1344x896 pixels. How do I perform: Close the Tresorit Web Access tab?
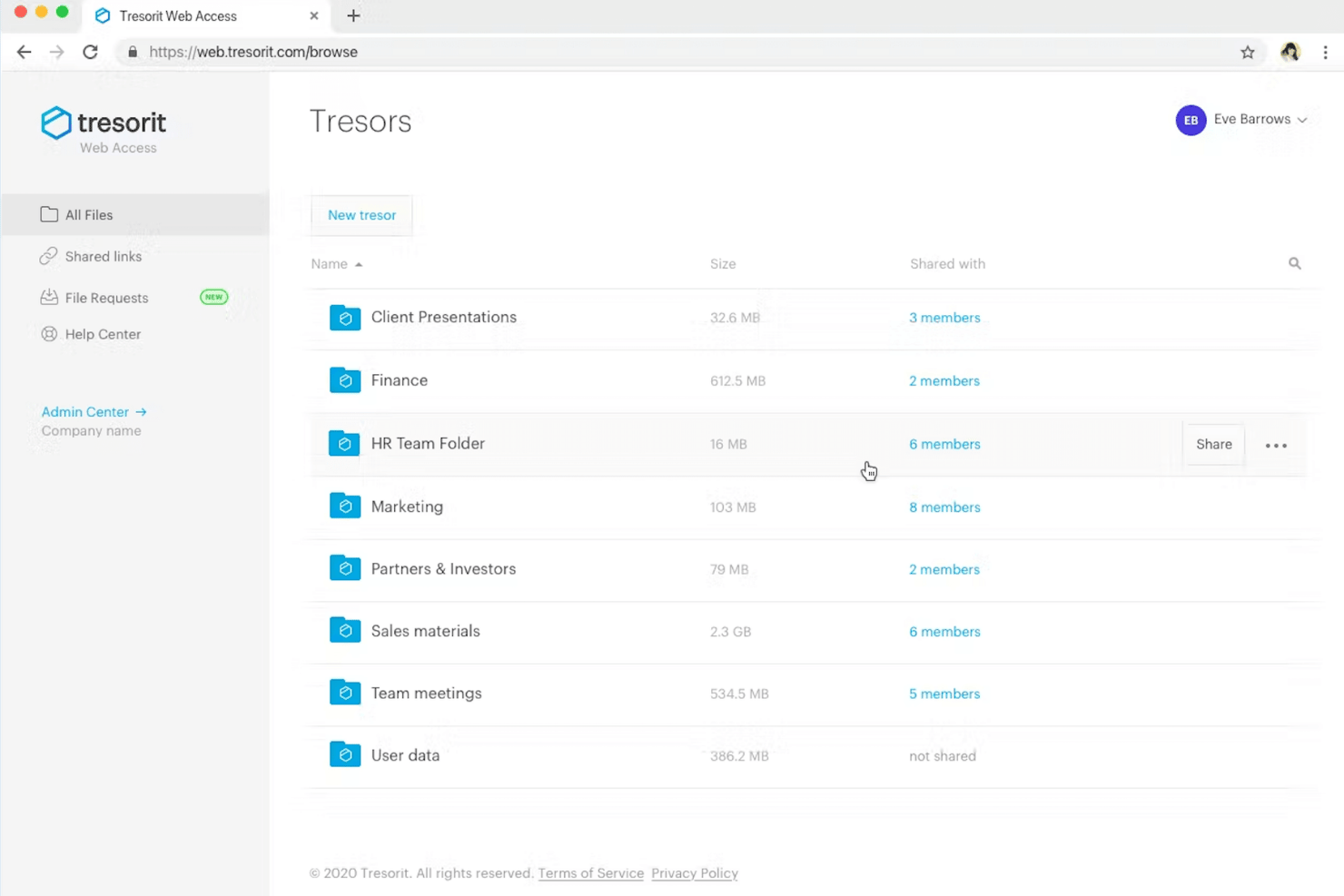[x=314, y=15]
